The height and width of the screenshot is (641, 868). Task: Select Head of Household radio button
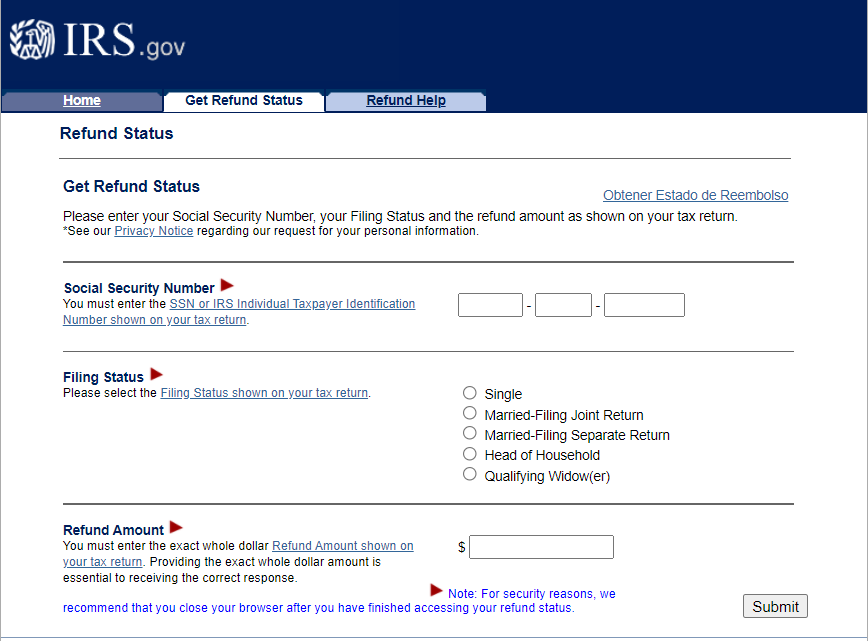pyautogui.click(x=469, y=454)
